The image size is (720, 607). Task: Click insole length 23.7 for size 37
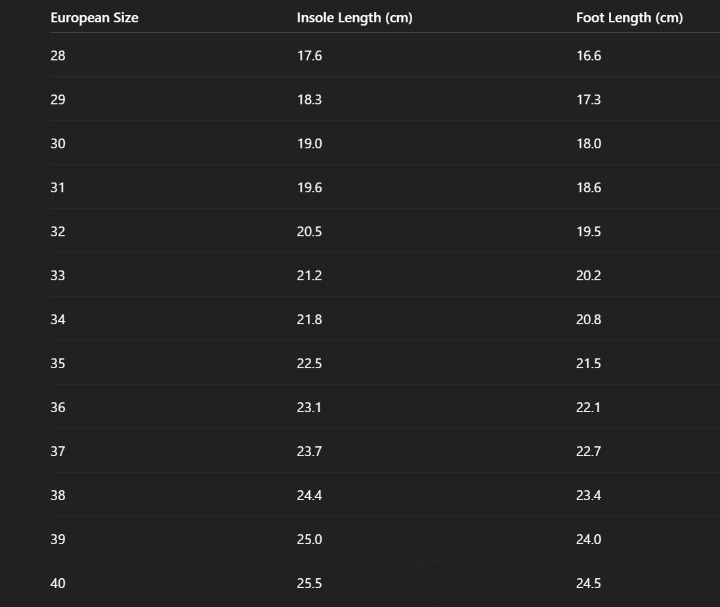tap(309, 452)
